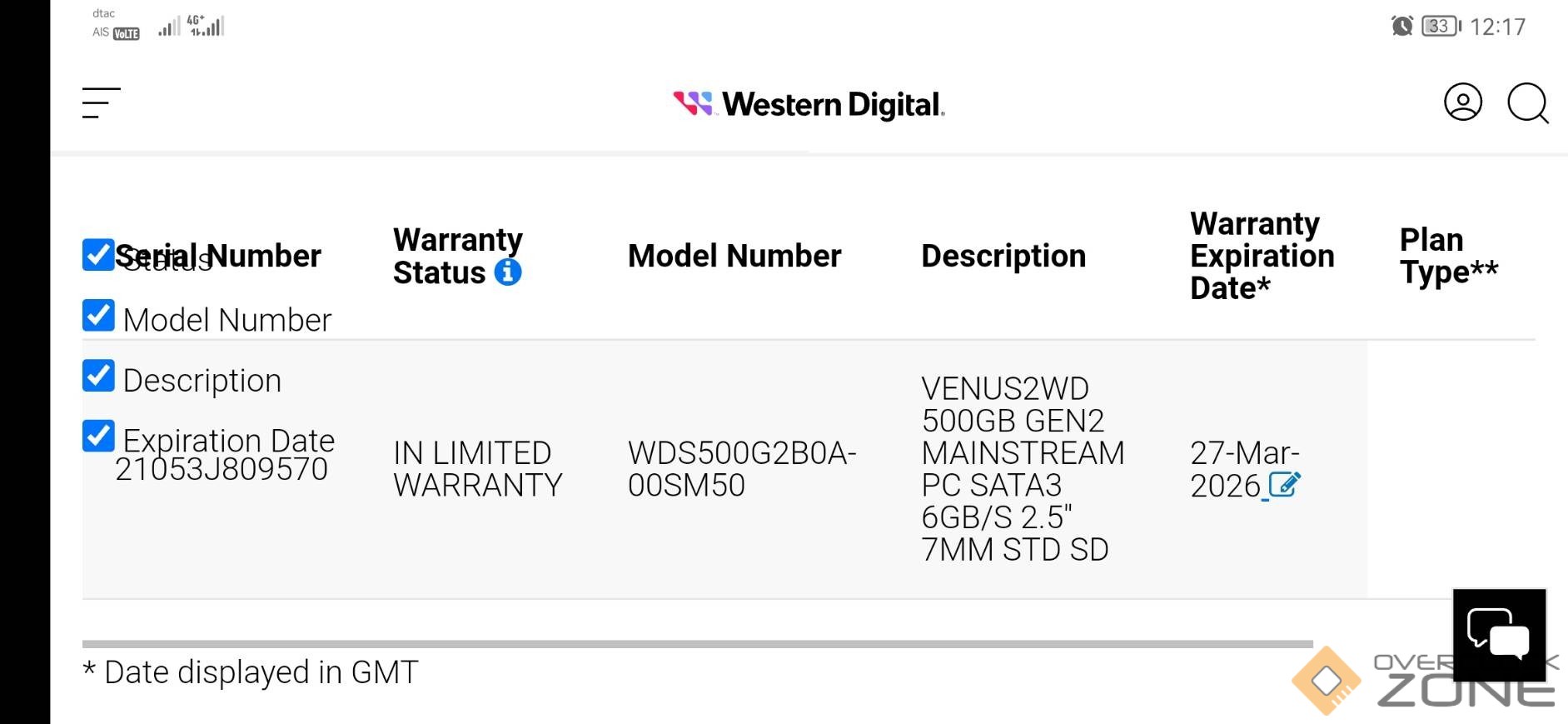This screenshot has width=1568, height=724.
Task: Click the IN LIMITED WARRANTY status text
Action: (x=477, y=469)
